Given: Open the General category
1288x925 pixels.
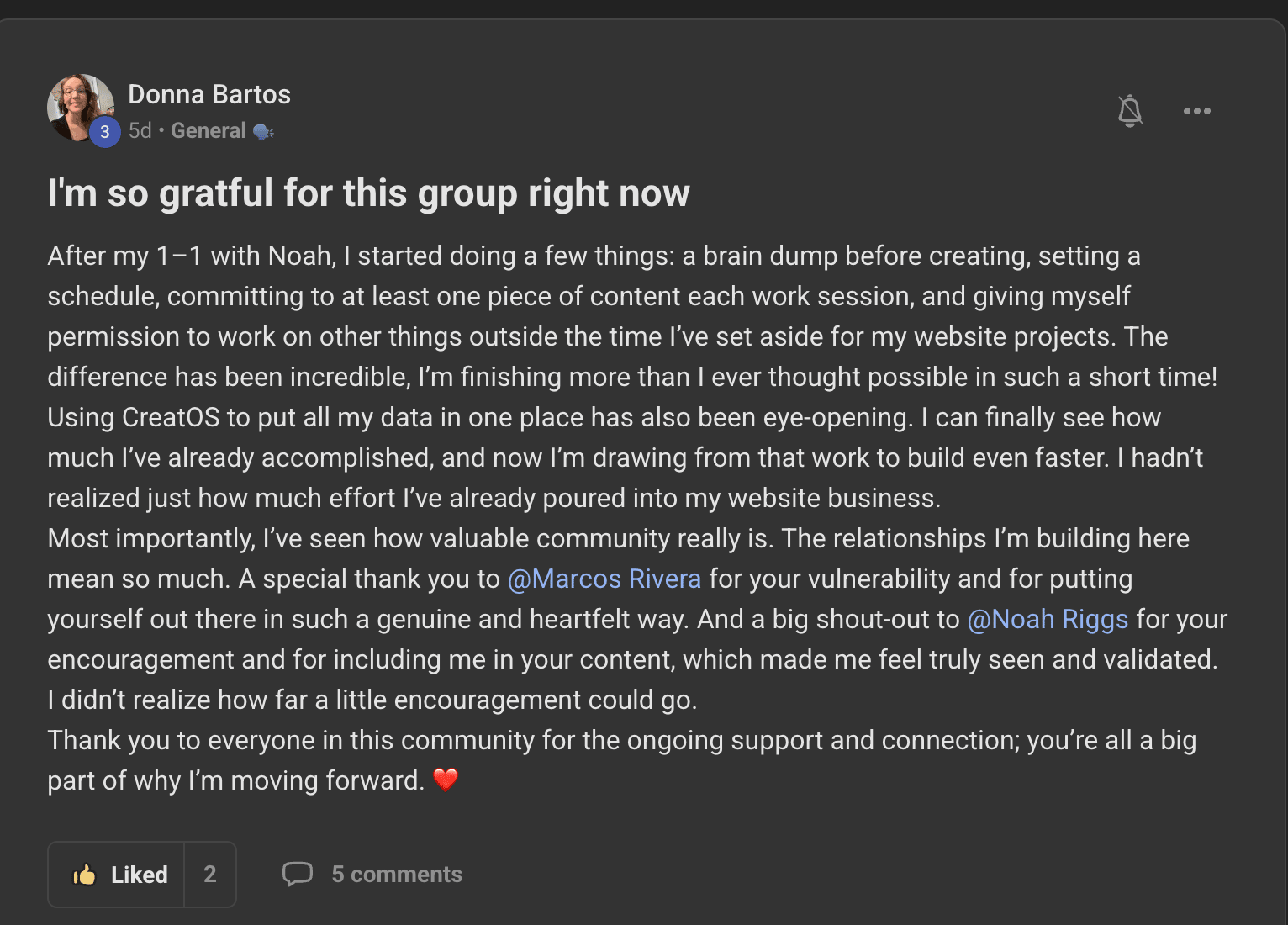Looking at the screenshot, I should pos(209,131).
